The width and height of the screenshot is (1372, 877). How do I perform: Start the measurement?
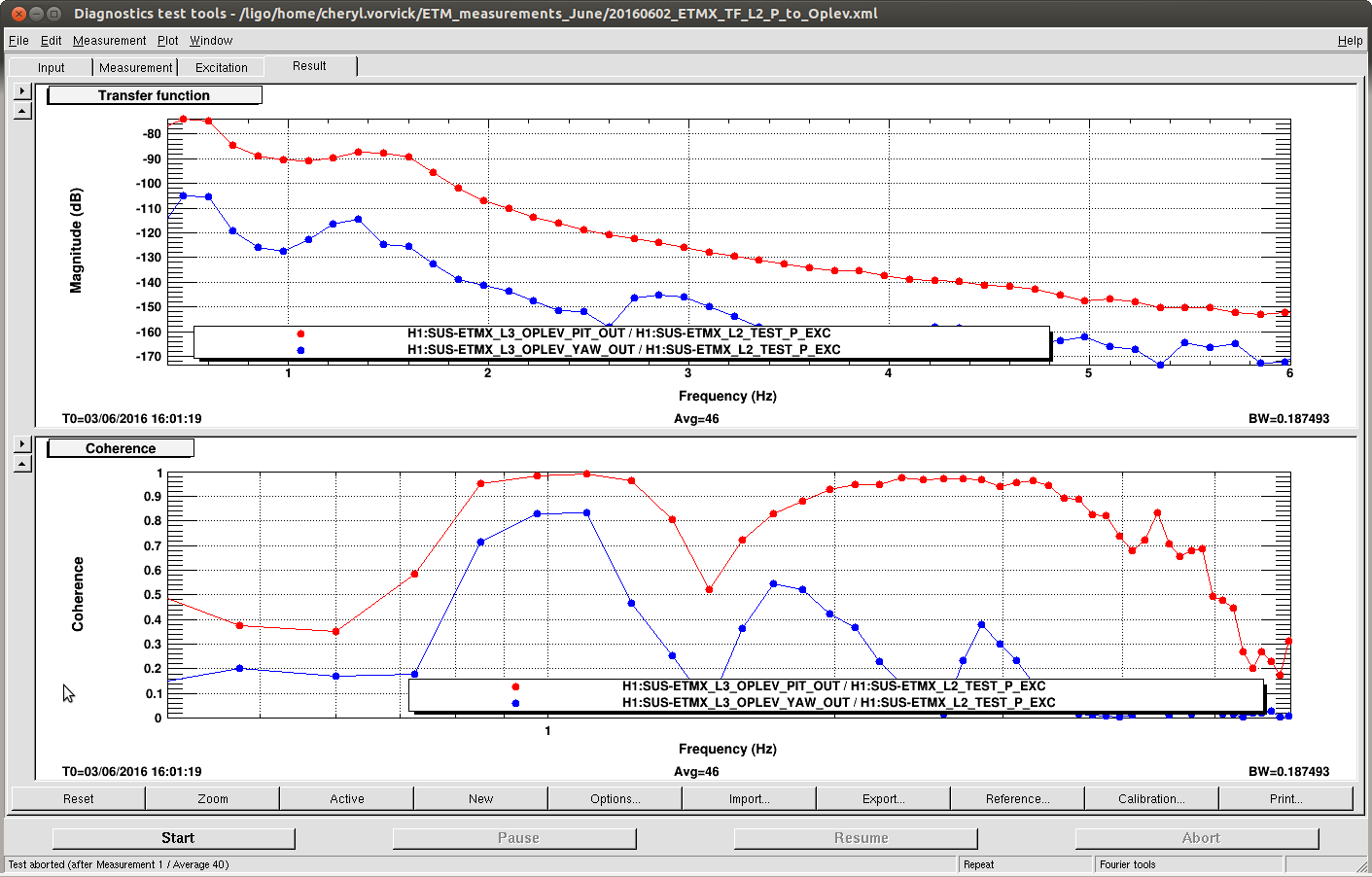tap(174, 838)
